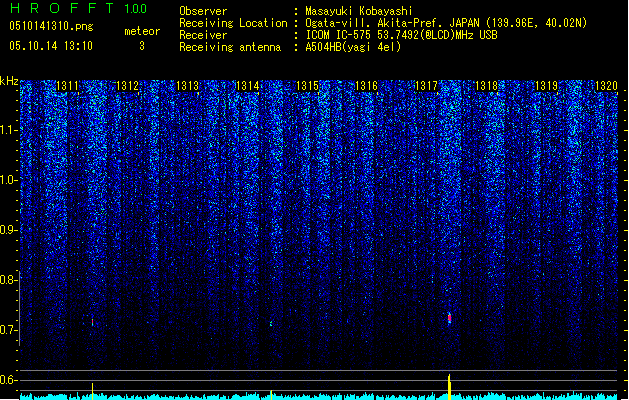Image resolution: width=629 pixels, height=400 pixels.
Task: Click the 'Receiver' field label
Action: tap(203, 35)
